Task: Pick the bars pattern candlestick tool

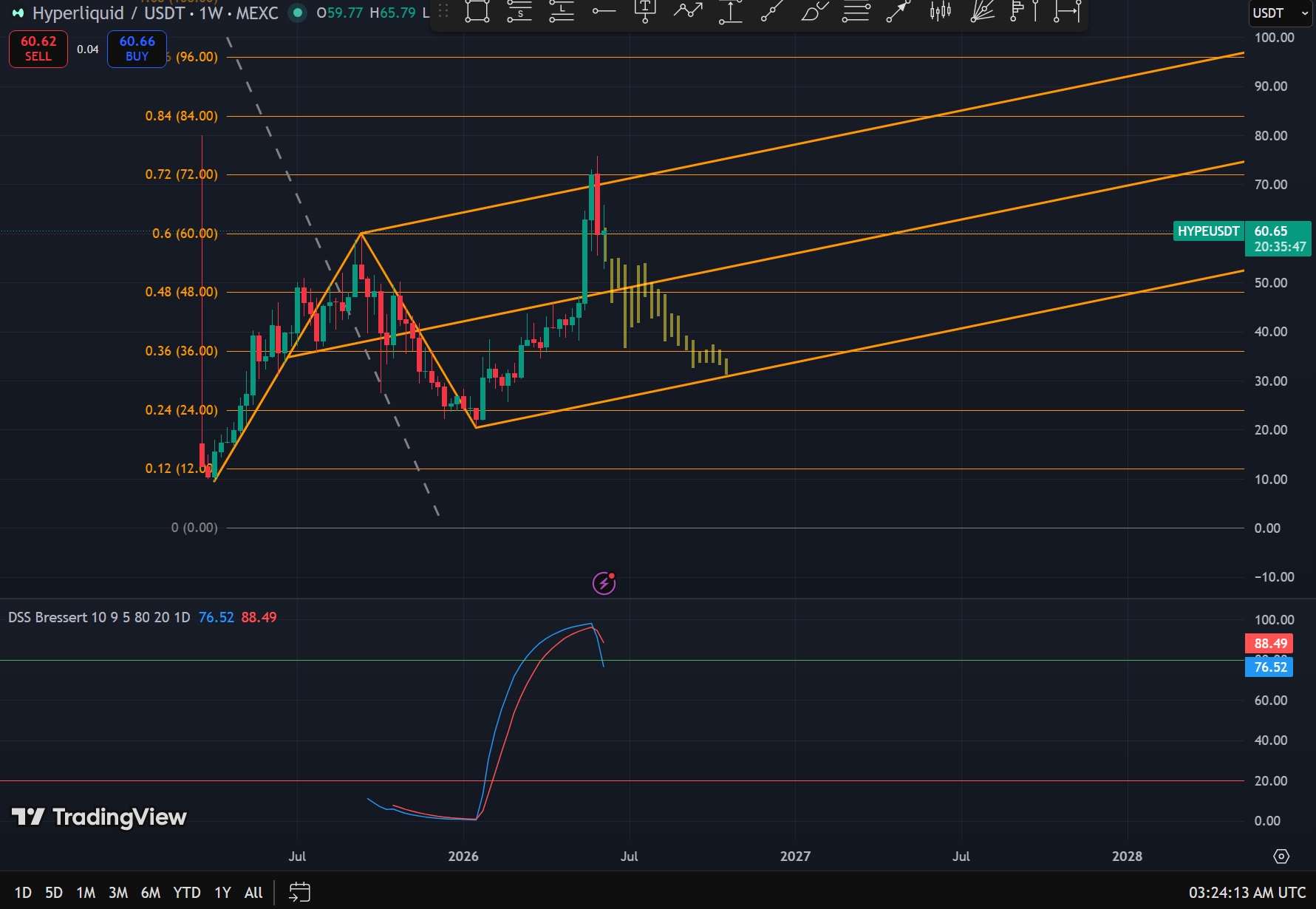Action: point(940,12)
